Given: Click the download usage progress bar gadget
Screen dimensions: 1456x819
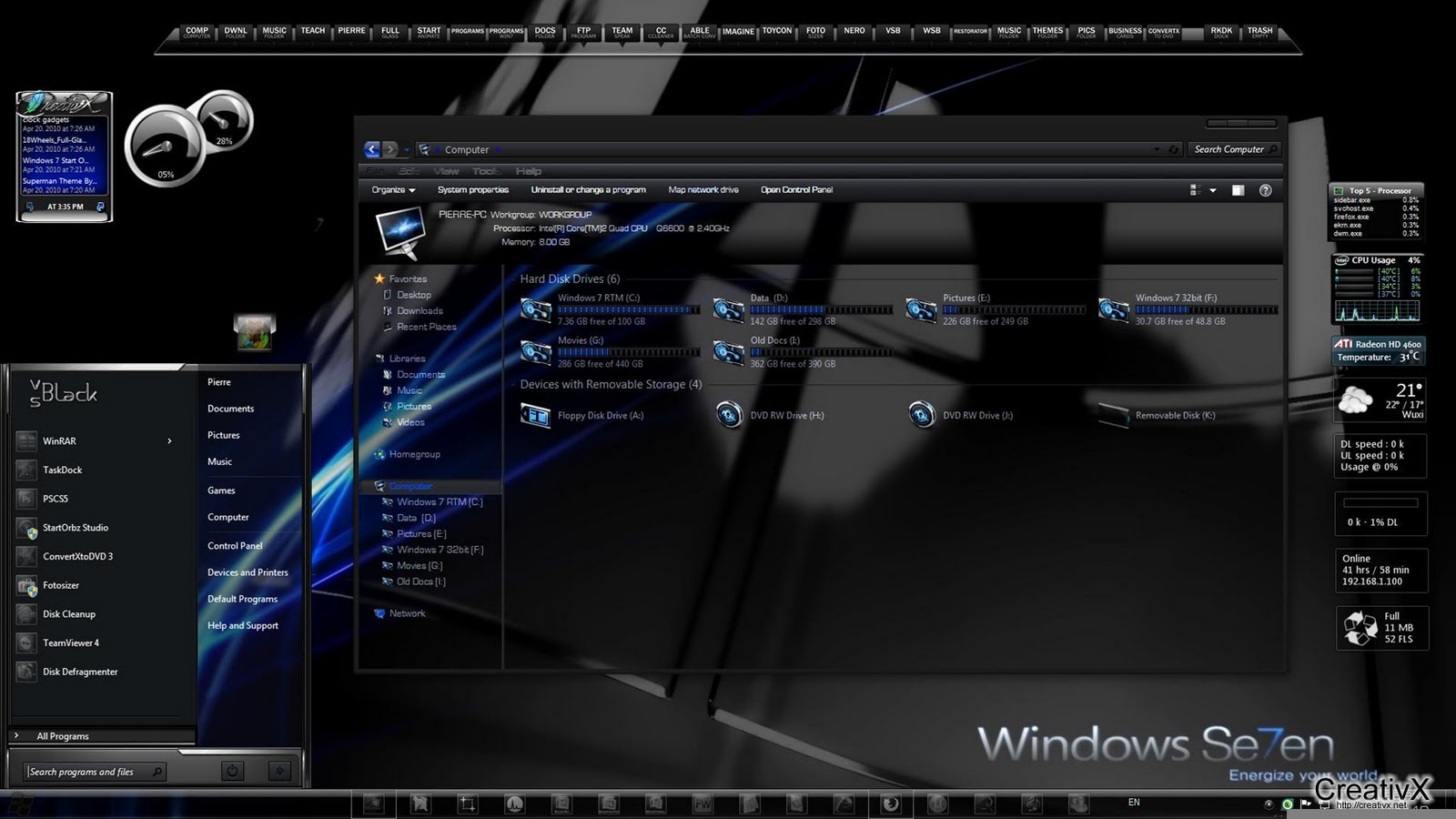Looking at the screenshot, I should tap(1380, 502).
